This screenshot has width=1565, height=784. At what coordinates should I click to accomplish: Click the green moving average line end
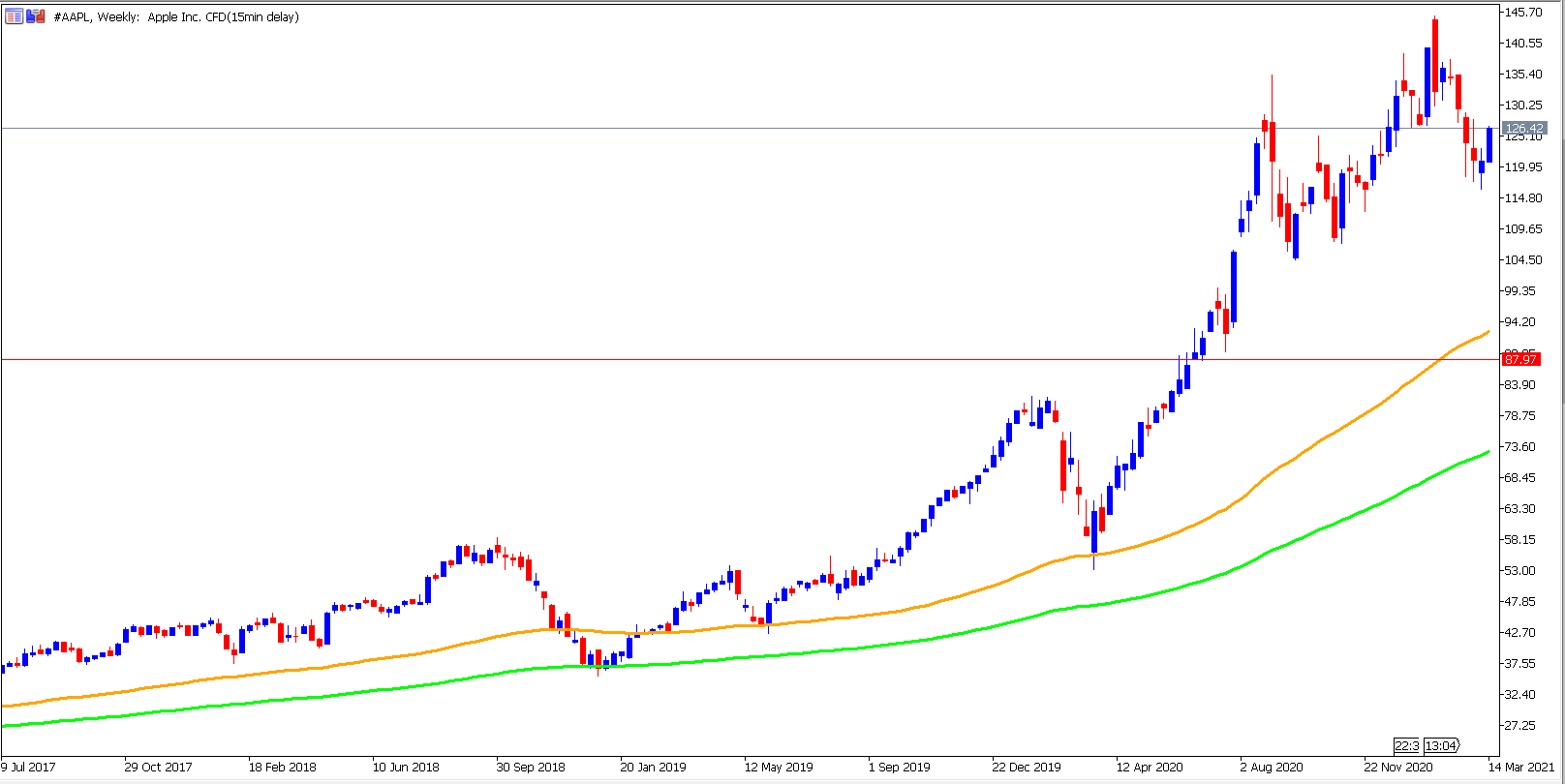tap(1487, 452)
